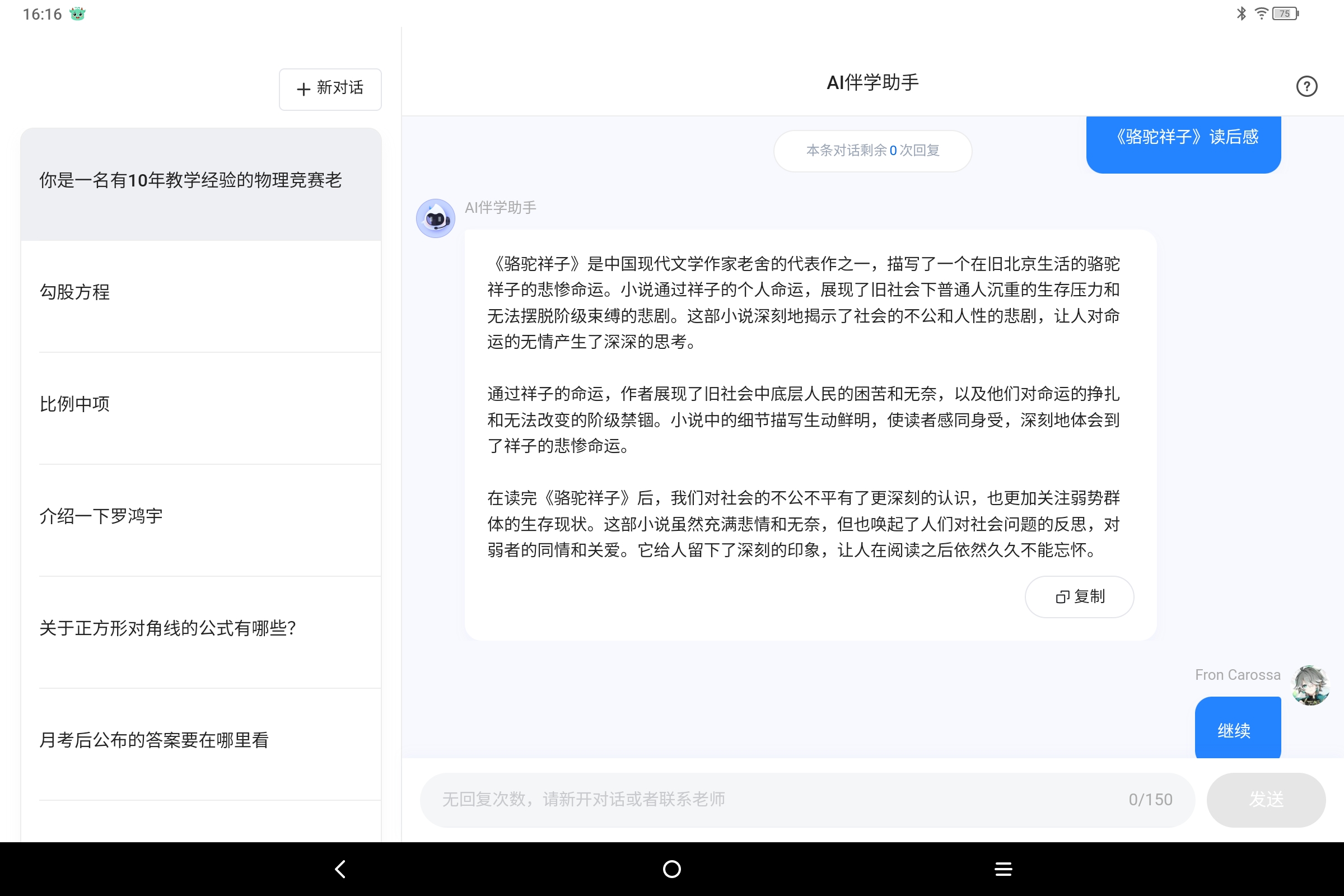The height and width of the screenshot is (896, 1344).
Task: Tap the battery indicator in status bar
Action: pyautogui.click(x=1285, y=13)
